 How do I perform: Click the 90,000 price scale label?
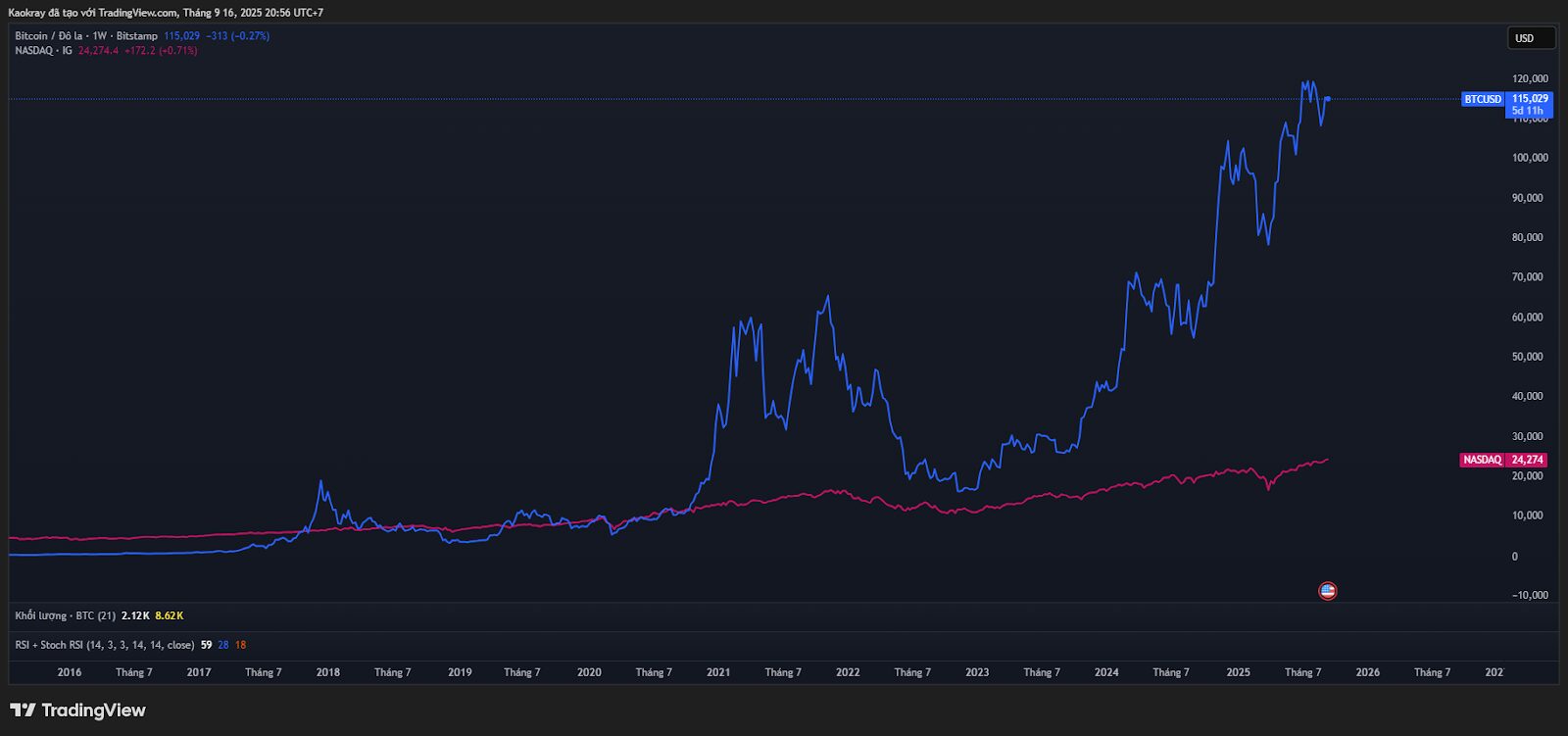pos(1527,198)
